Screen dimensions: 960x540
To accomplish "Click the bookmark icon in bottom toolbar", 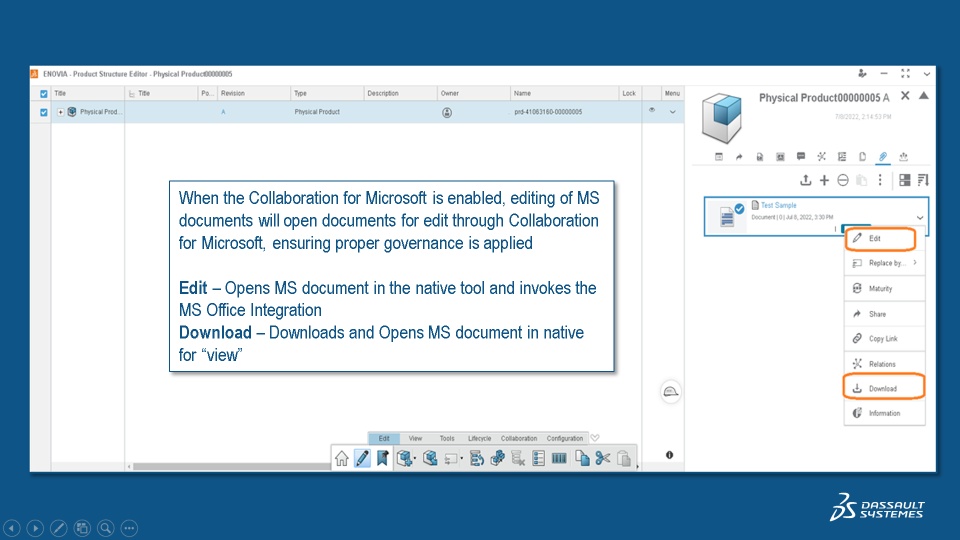I will [x=383, y=458].
